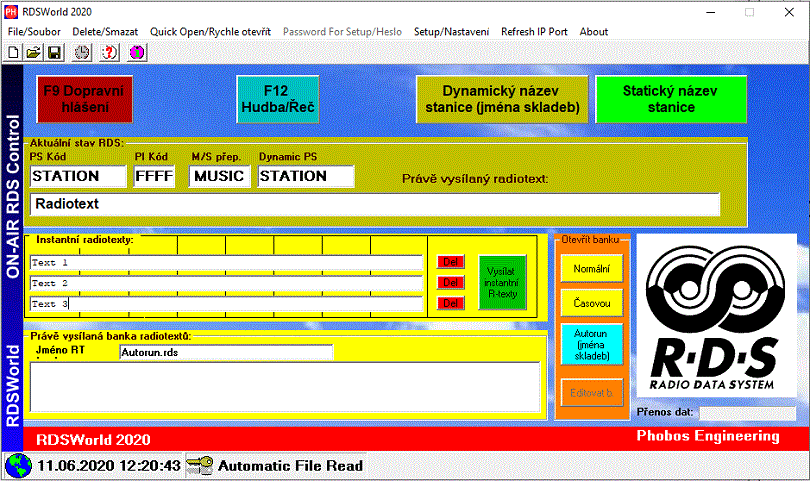Click the large radiotext bank text area
This screenshot has height=481, width=810.
coord(285,387)
